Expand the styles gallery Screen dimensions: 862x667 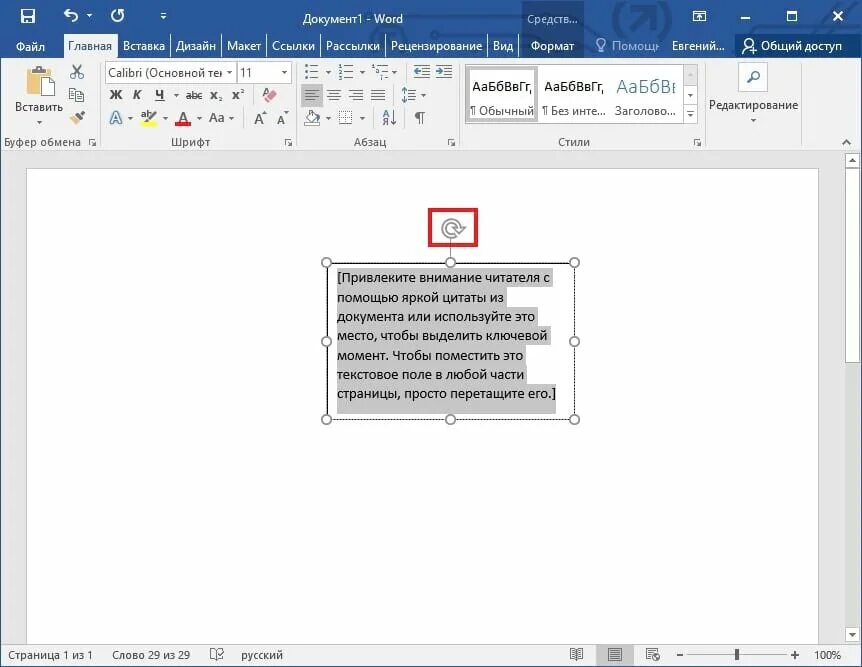coord(690,114)
